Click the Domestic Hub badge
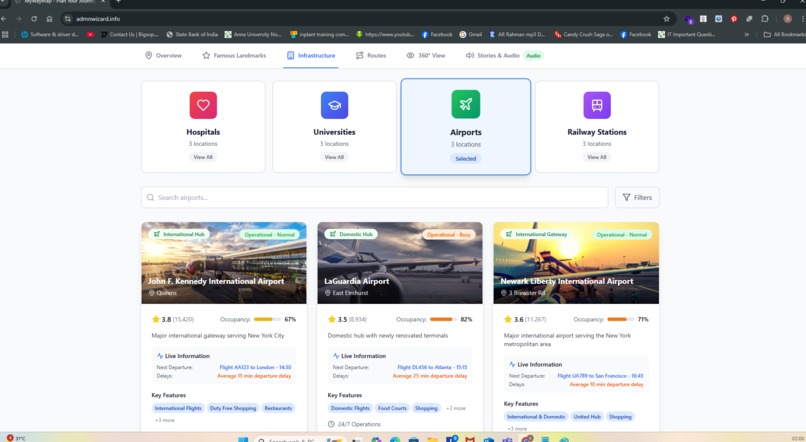Viewport: 806px width, 442px height. pos(351,234)
